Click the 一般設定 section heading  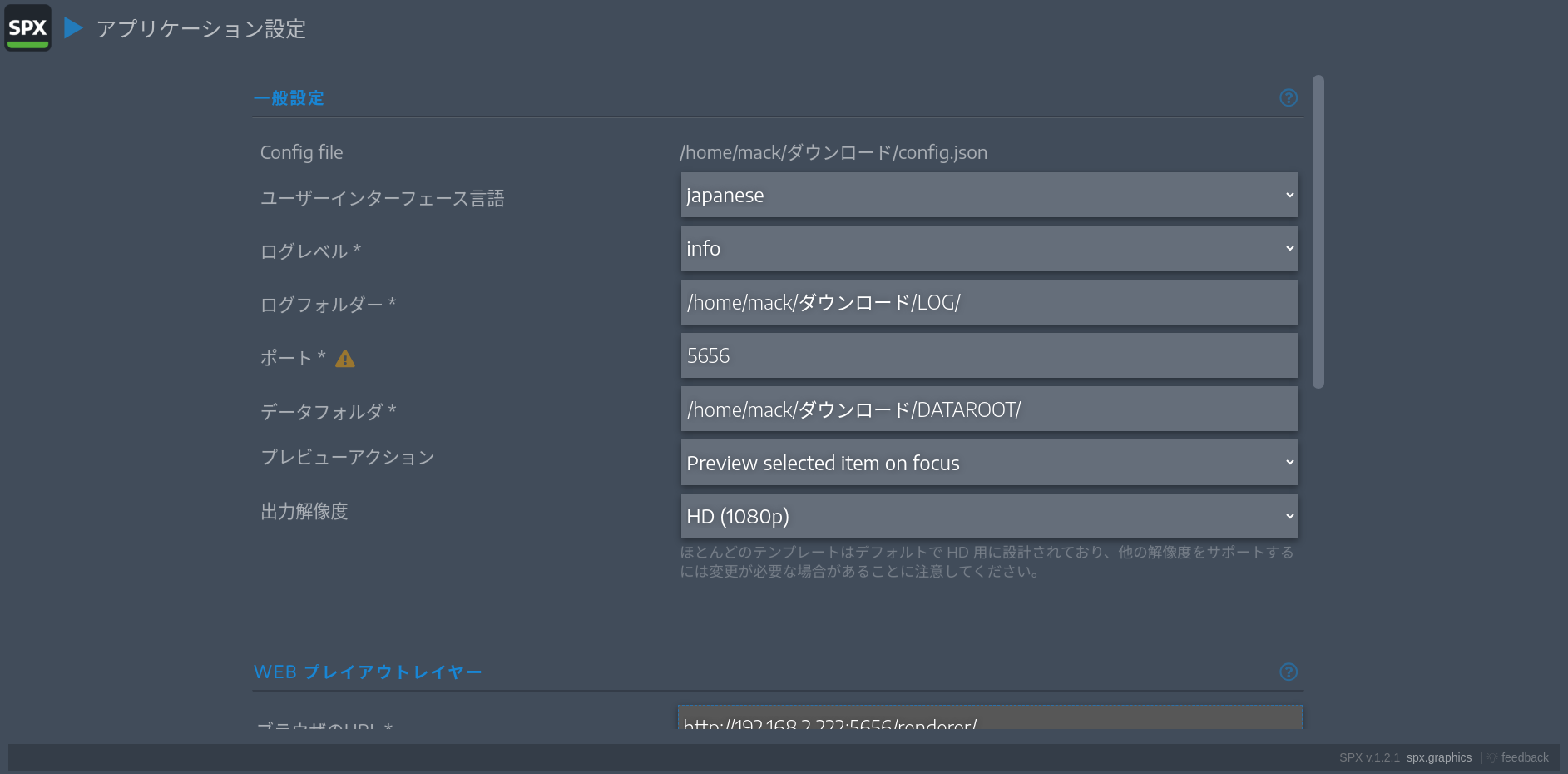click(289, 98)
